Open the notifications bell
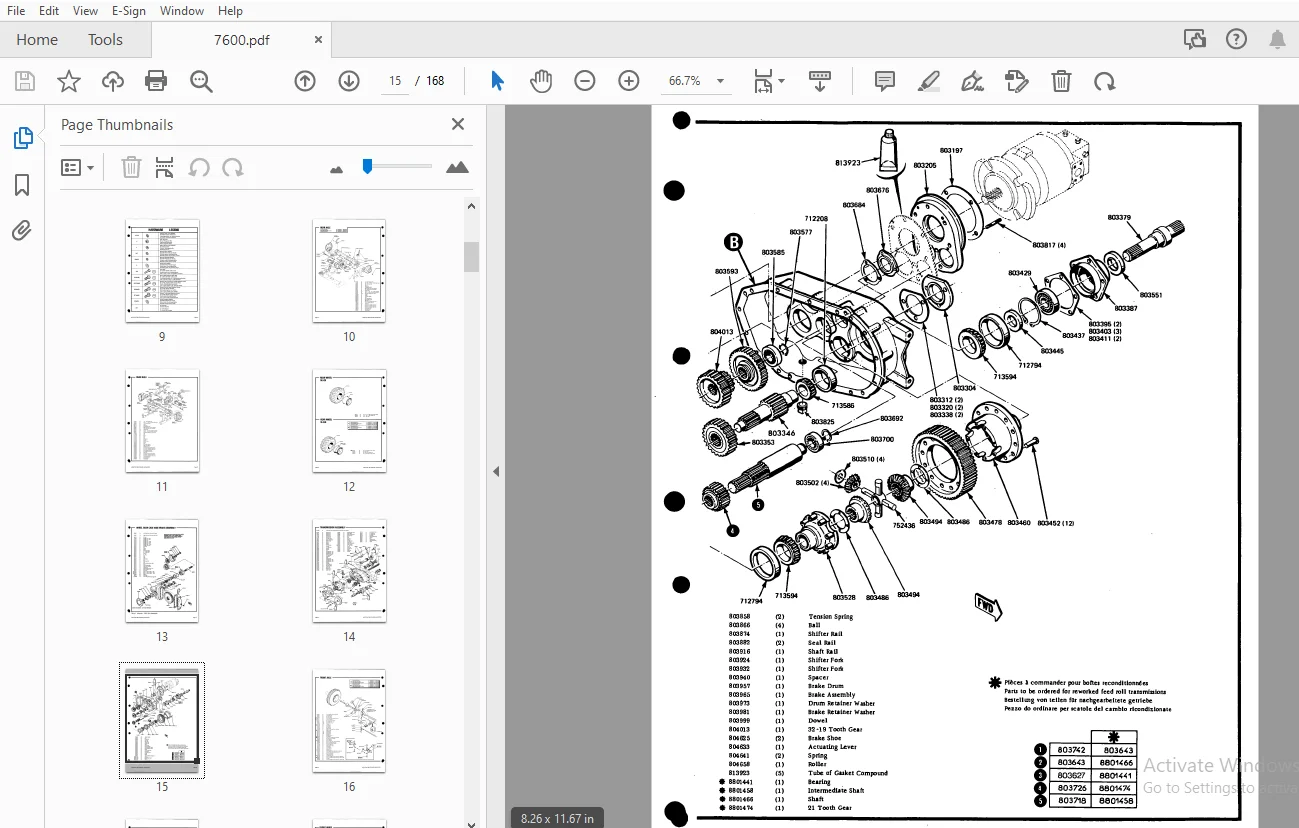 [1277, 40]
